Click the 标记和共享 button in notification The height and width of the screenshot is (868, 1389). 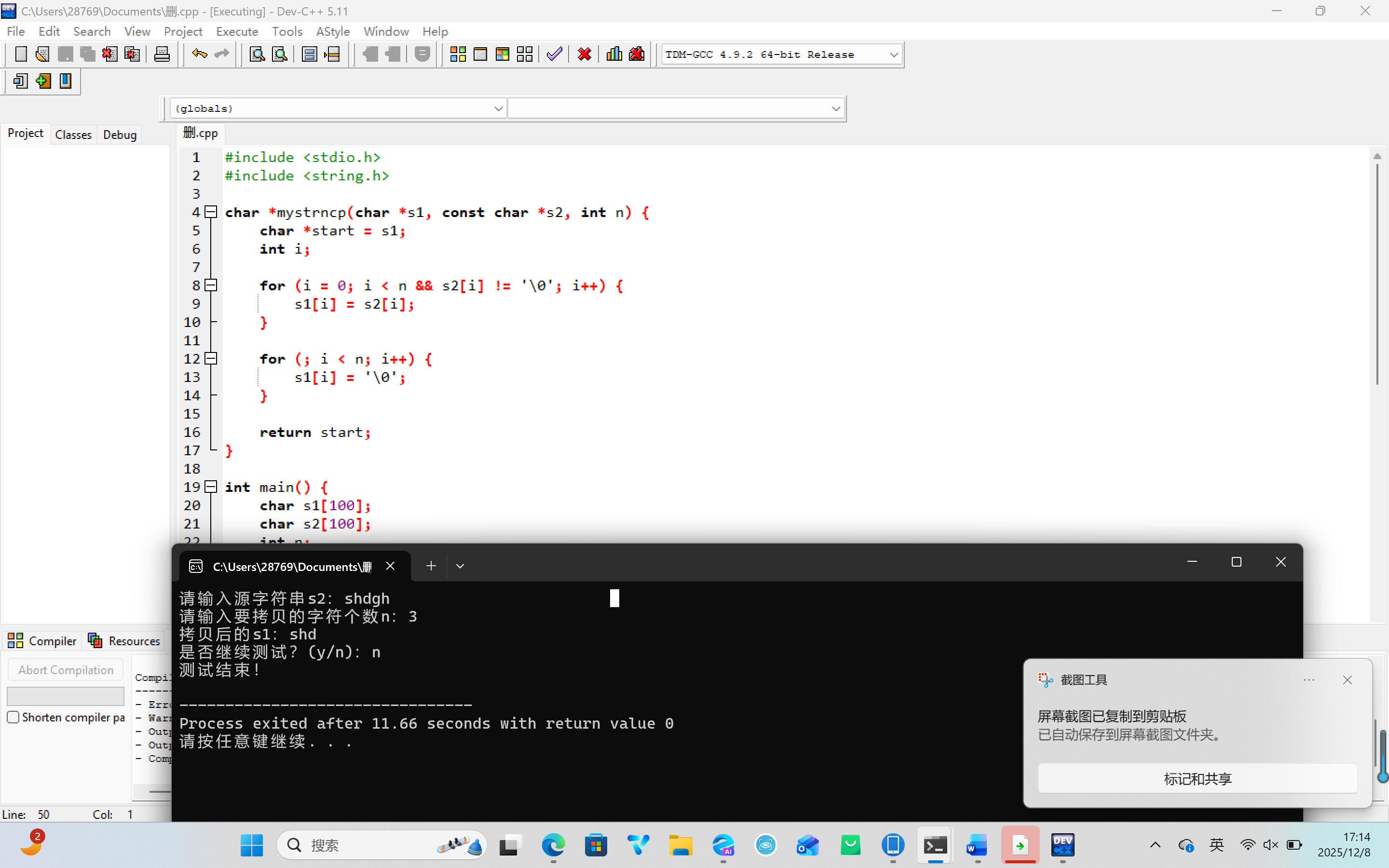pyautogui.click(x=1198, y=778)
